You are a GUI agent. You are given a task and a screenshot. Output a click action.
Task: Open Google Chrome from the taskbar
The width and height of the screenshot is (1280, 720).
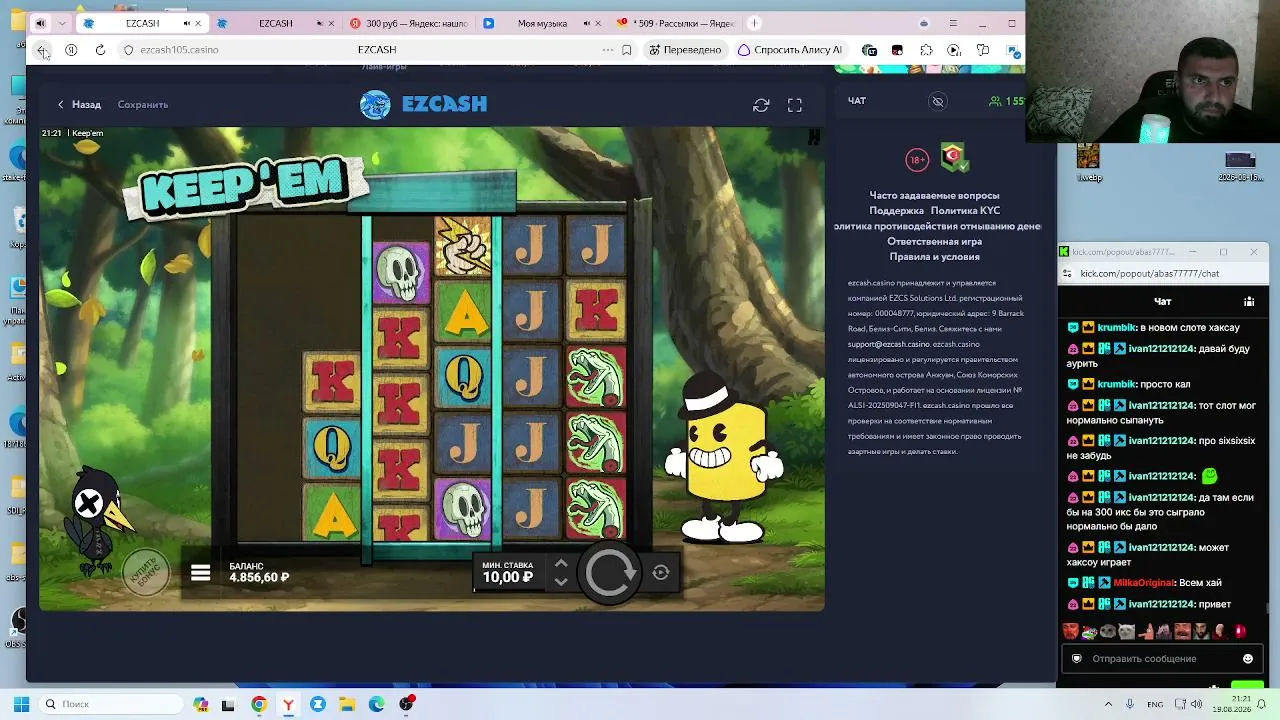pos(259,704)
